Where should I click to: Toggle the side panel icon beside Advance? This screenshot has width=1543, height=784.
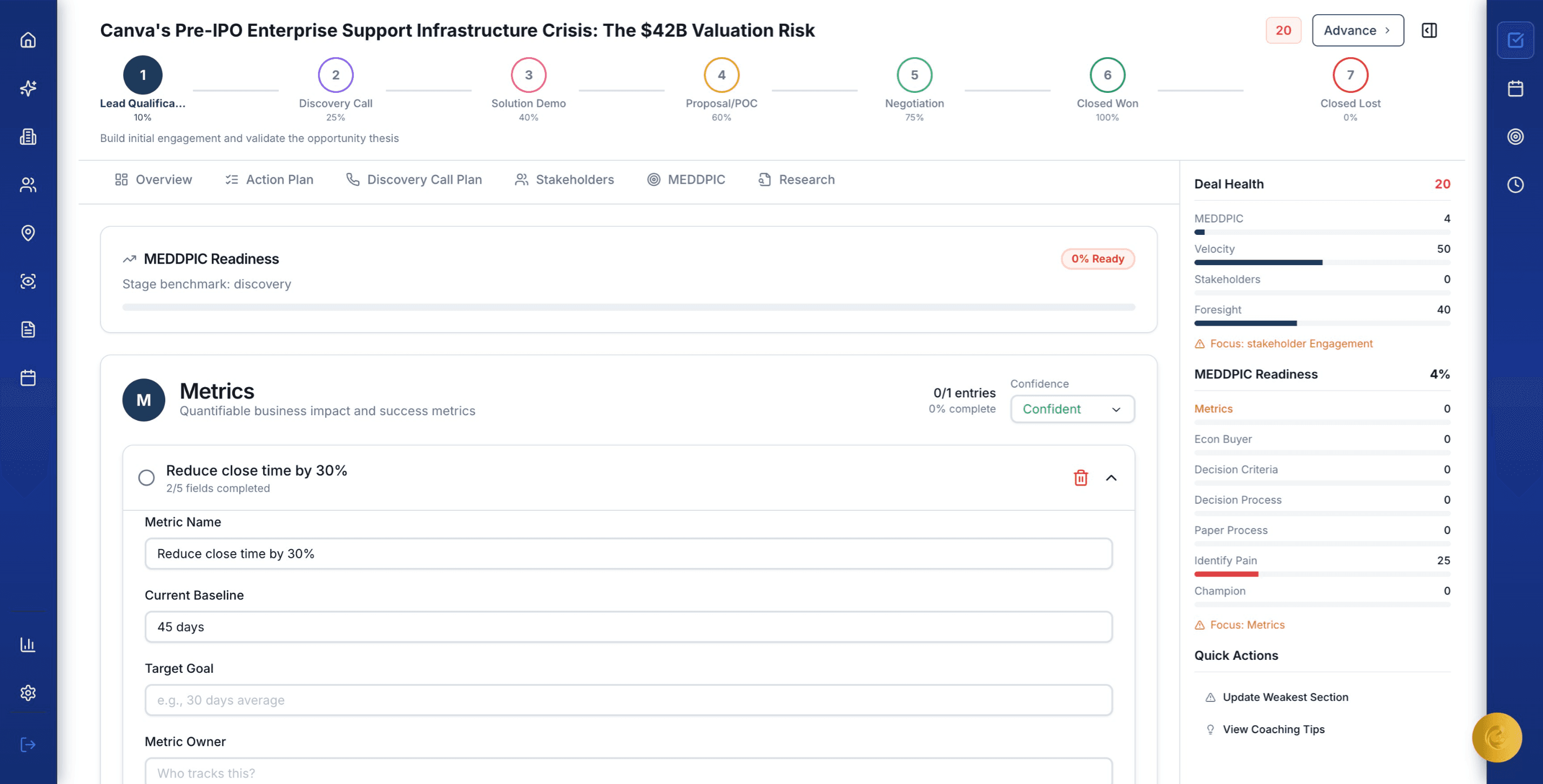(1429, 31)
